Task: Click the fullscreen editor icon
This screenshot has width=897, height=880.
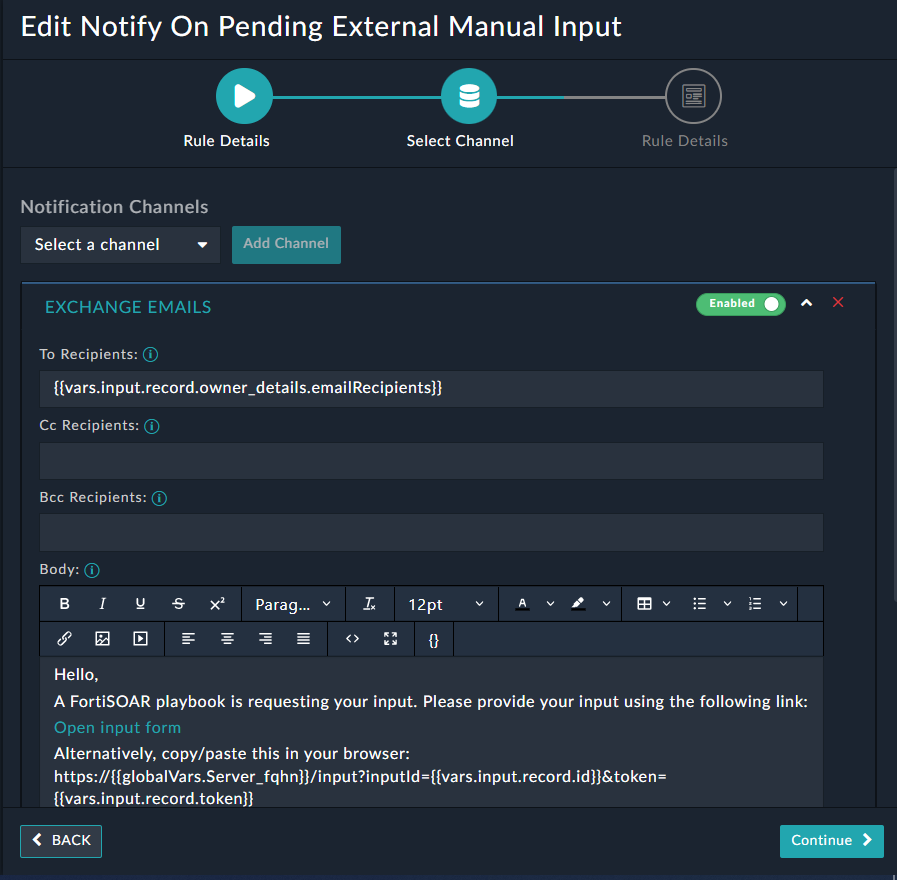Action: point(391,639)
